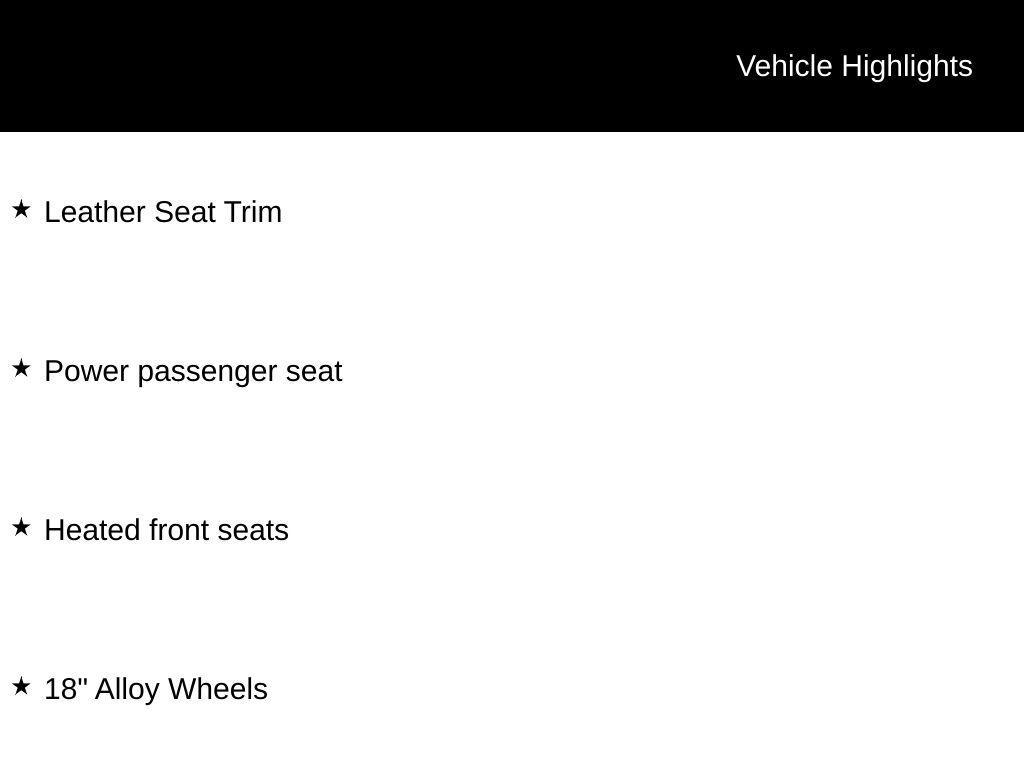This screenshot has height=768, width=1024.
Task: Click the word "Leather" in first highlight
Action: tap(95, 212)
